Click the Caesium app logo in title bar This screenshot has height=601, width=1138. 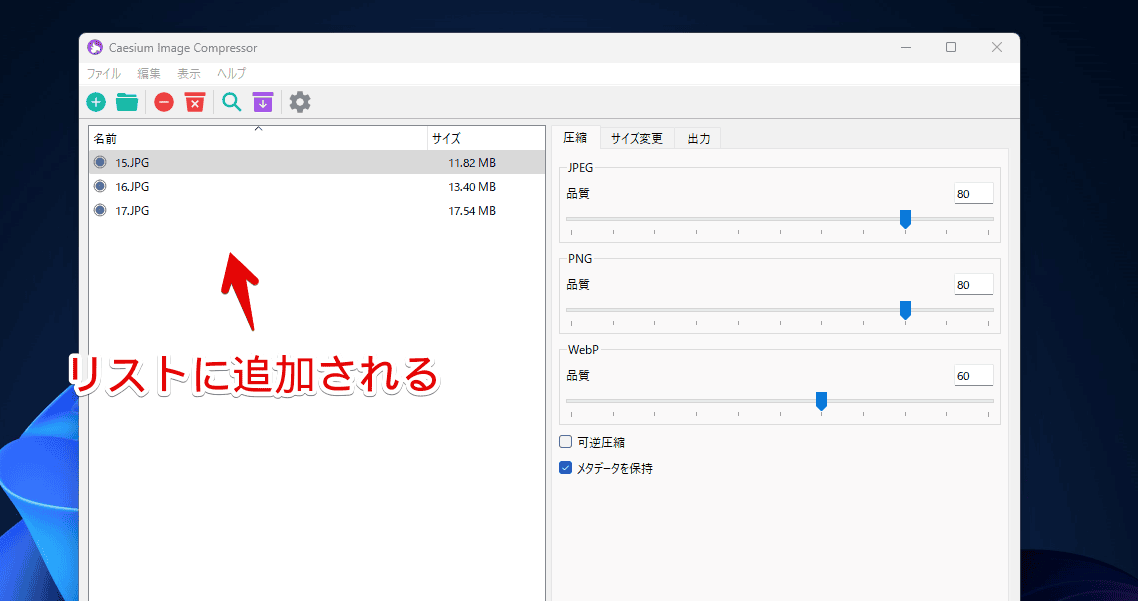click(x=94, y=48)
